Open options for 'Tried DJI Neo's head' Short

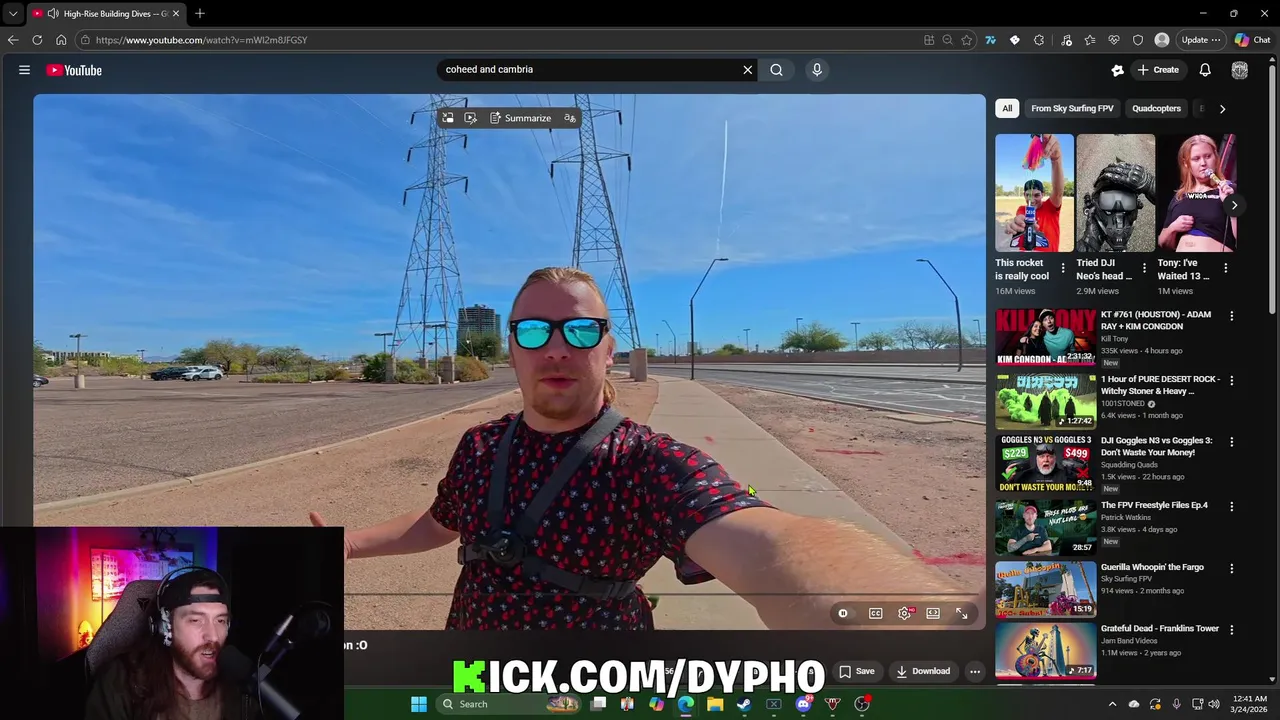pyautogui.click(x=1144, y=268)
